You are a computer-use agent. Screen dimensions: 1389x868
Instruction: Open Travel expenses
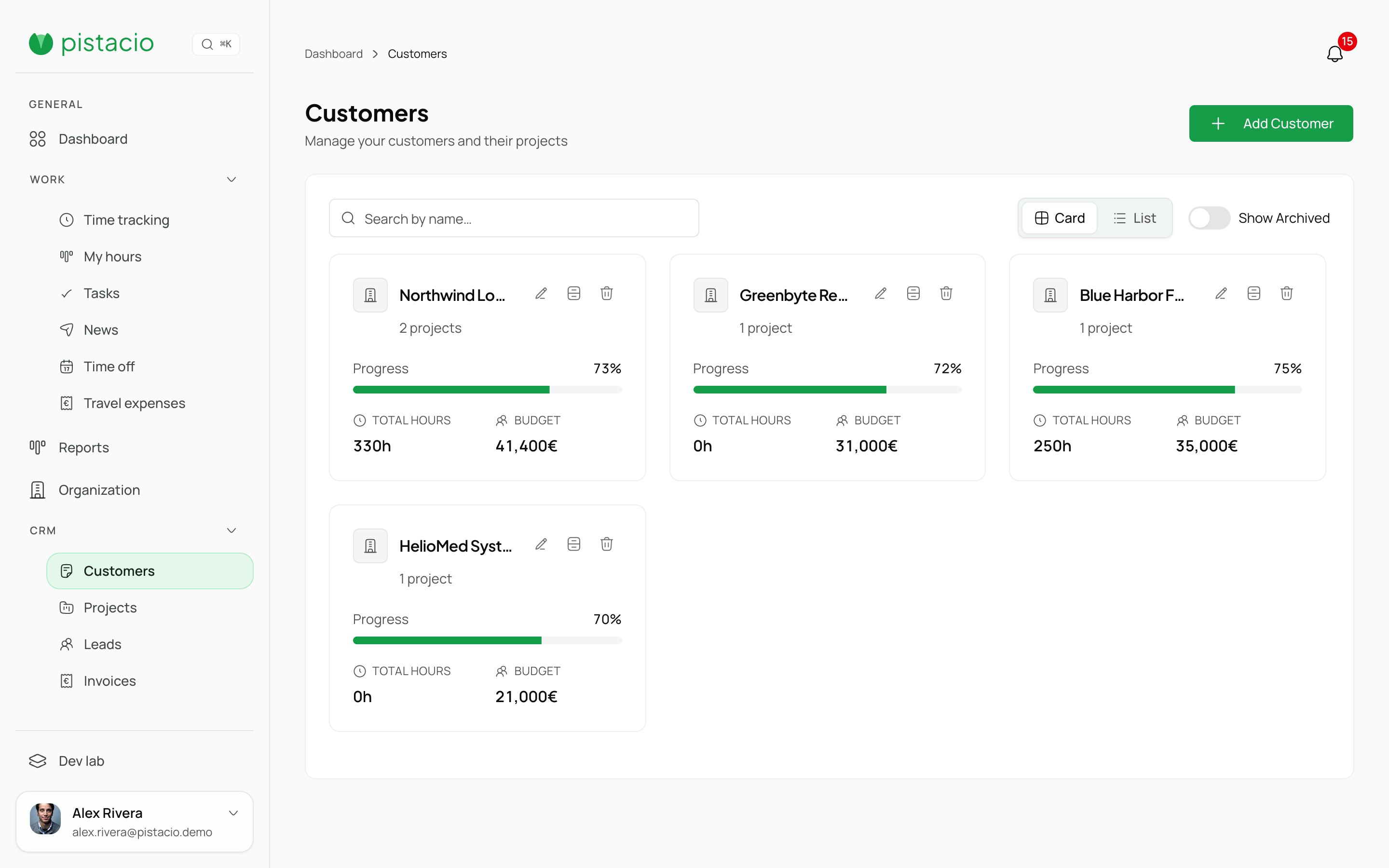150,403
